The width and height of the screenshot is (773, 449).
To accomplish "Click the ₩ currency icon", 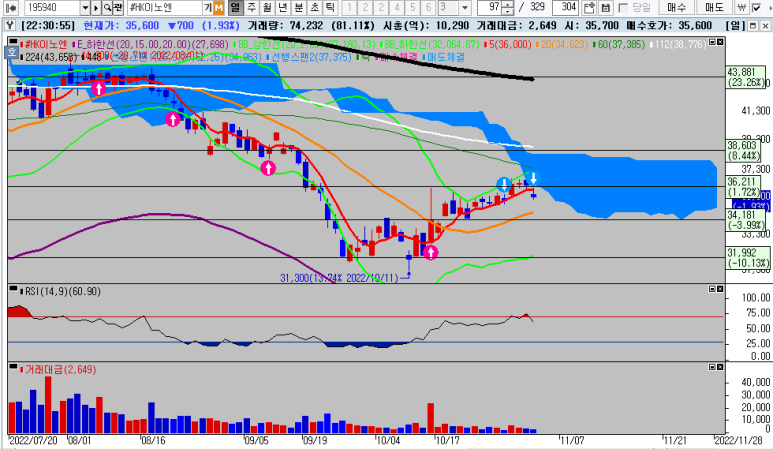I will click(x=741, y=7).
